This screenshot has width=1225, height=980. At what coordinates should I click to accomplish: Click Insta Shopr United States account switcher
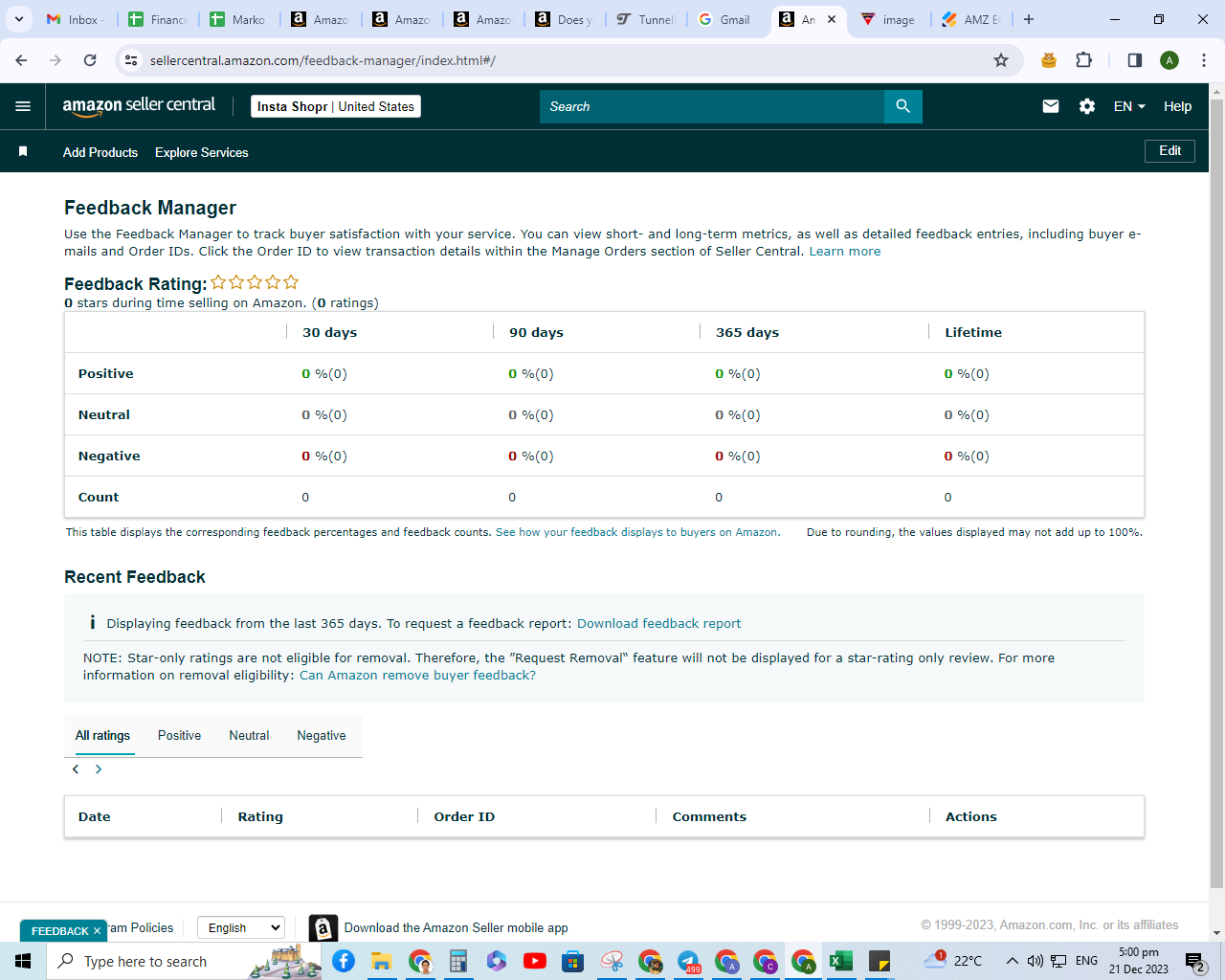click(336, 106)
